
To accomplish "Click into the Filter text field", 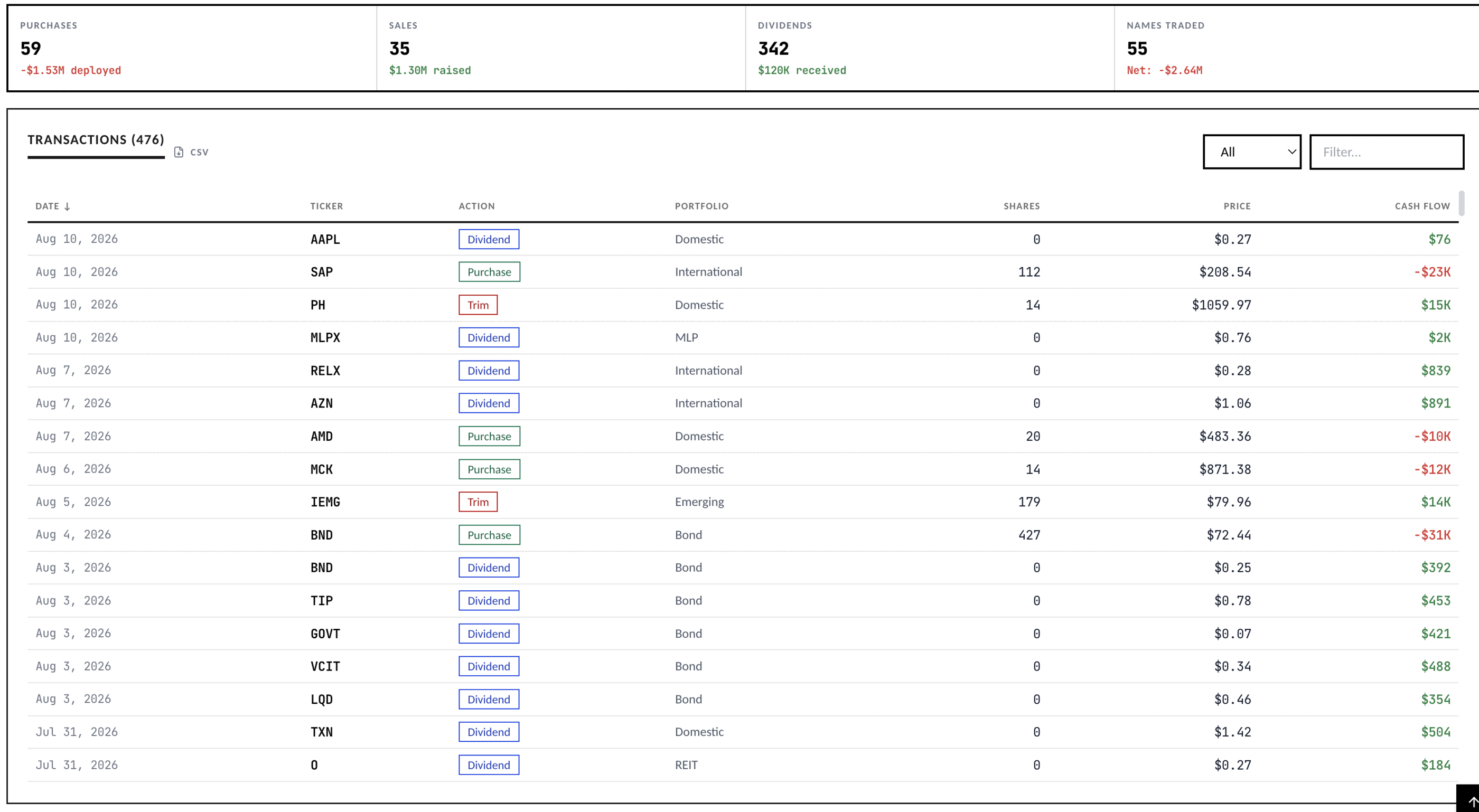I will pyautogui.click(x=1387, y=152).
